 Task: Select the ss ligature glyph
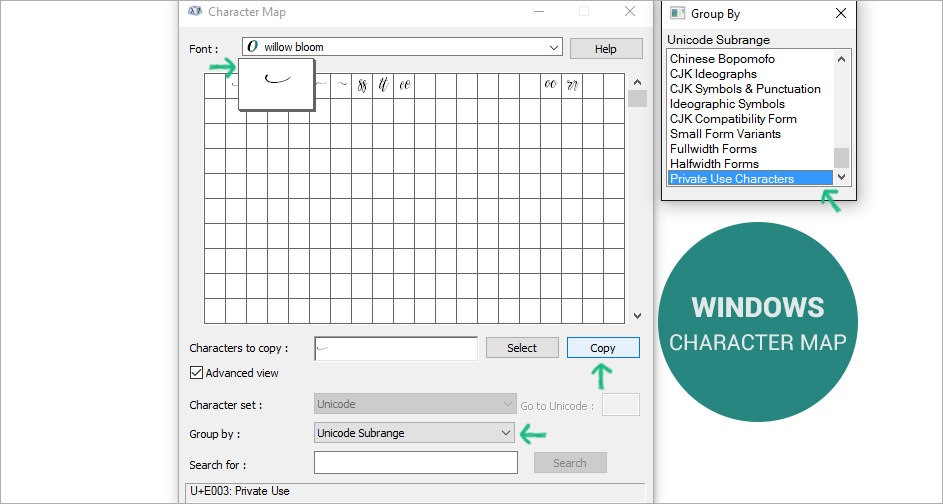[x=362, y=85]
